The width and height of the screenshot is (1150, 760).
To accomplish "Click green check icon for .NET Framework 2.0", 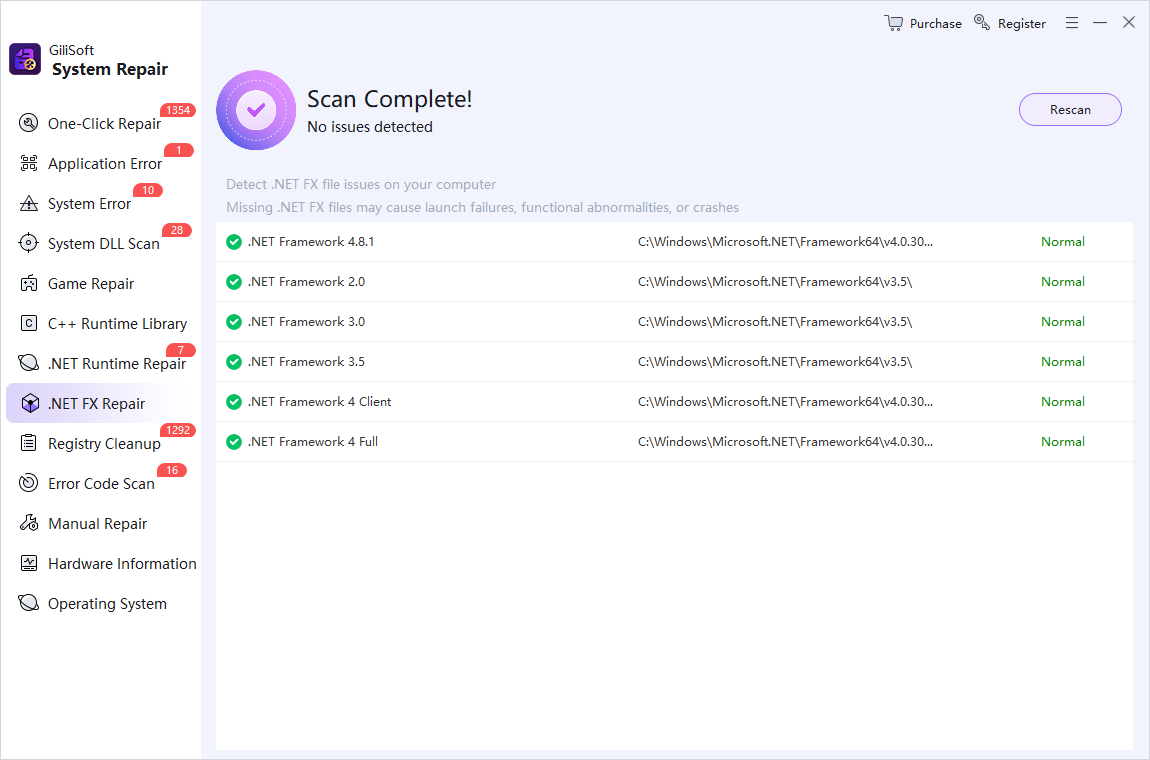I will coord(234,282).
